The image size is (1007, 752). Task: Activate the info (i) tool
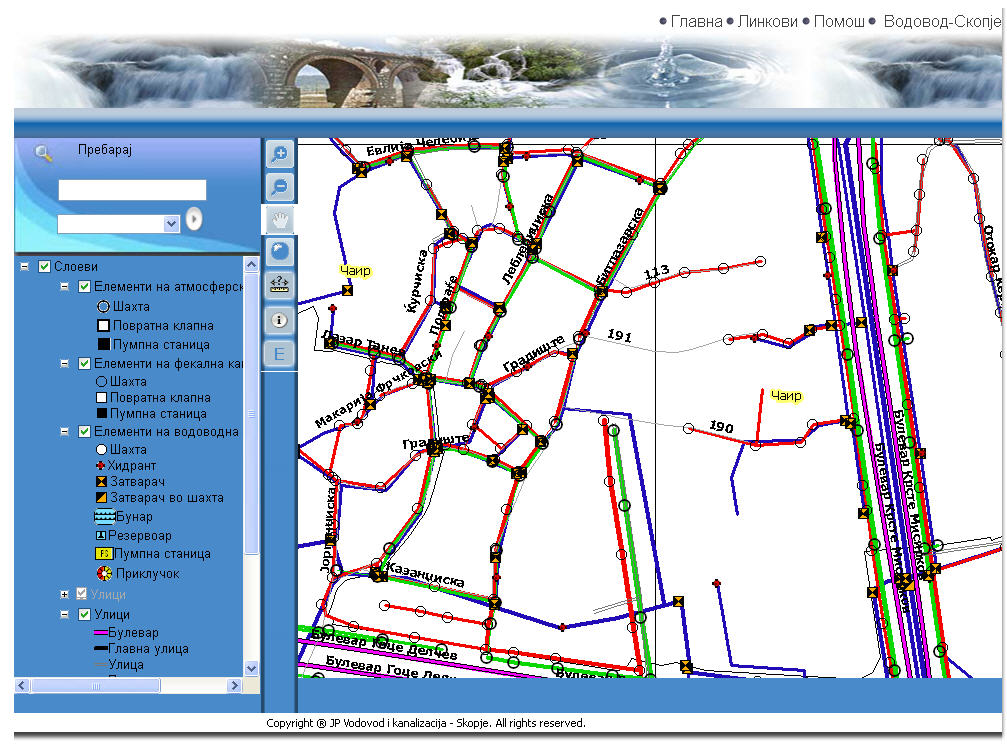279,319
